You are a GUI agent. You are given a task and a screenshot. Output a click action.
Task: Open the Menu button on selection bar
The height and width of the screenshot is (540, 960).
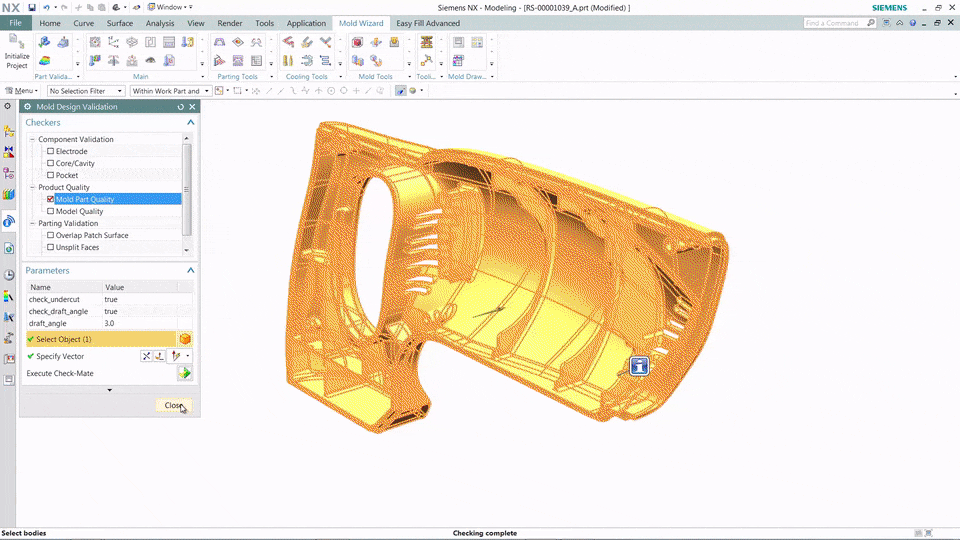[22, 91]
